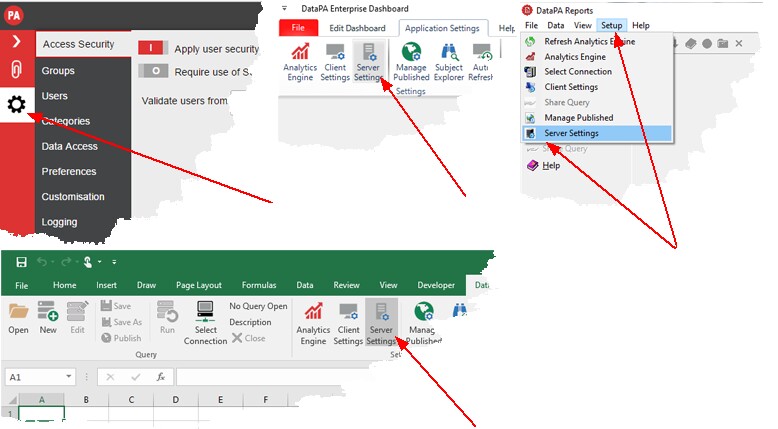Switch to the Excel Home tab

tap(65, 285)
